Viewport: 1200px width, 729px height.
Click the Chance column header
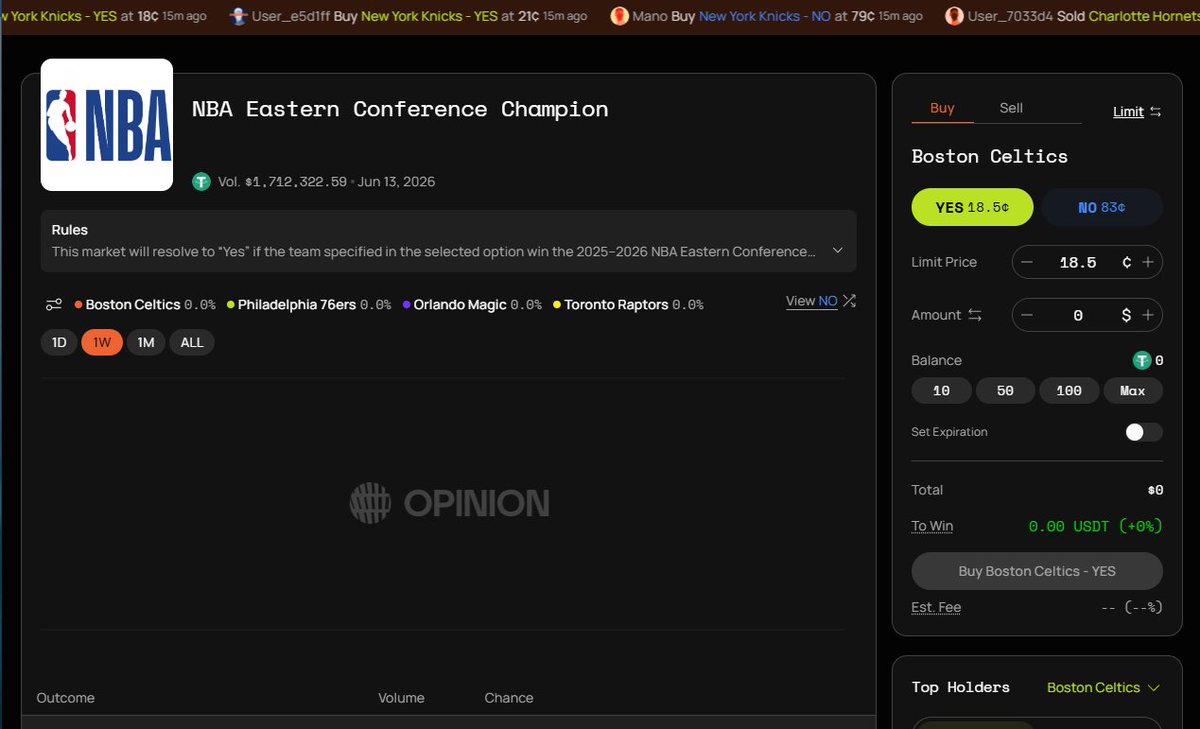tap(509, 698)
